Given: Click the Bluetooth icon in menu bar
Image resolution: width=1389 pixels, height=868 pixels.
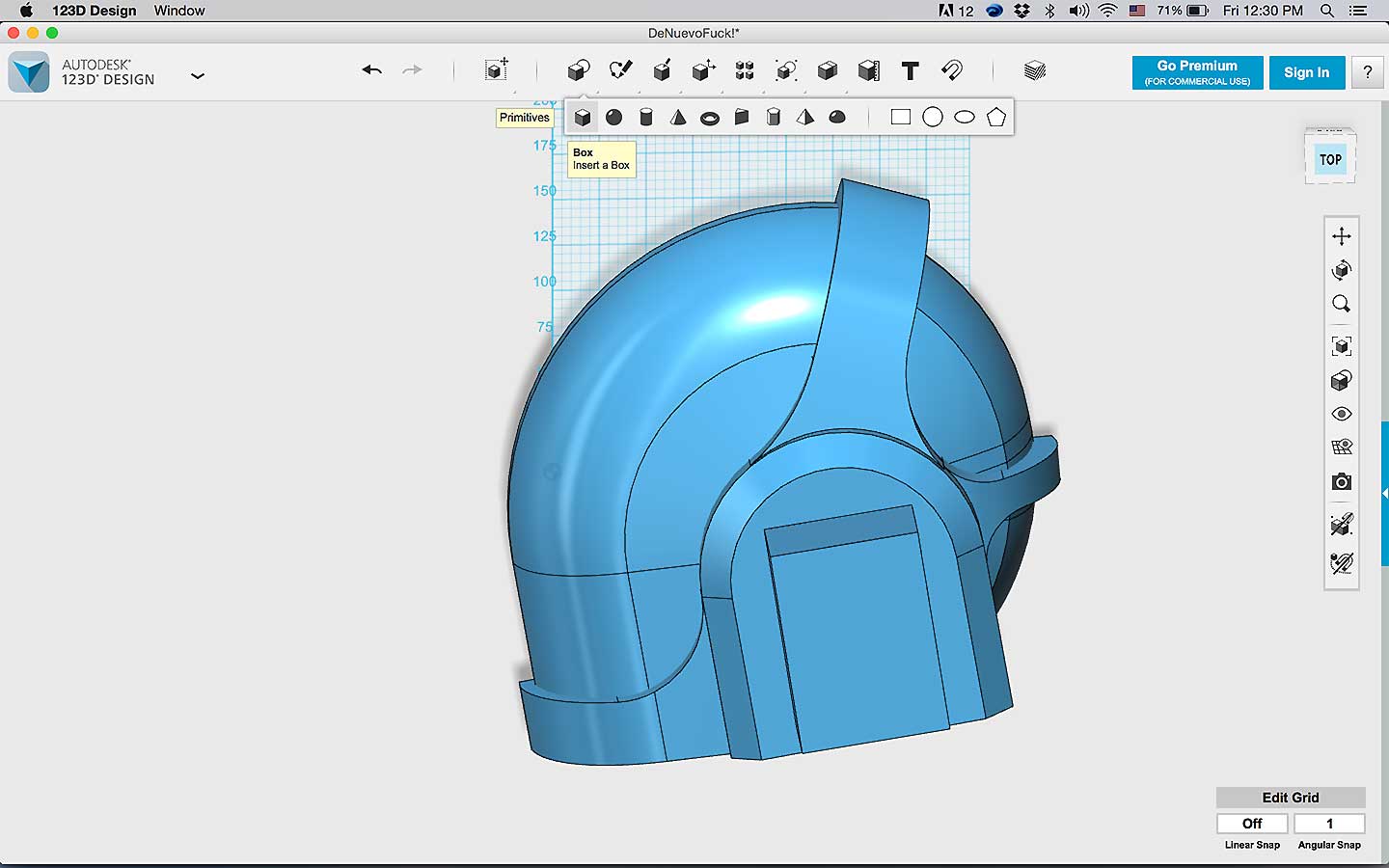Looking at the screenshot, I should click(1050, 11).
